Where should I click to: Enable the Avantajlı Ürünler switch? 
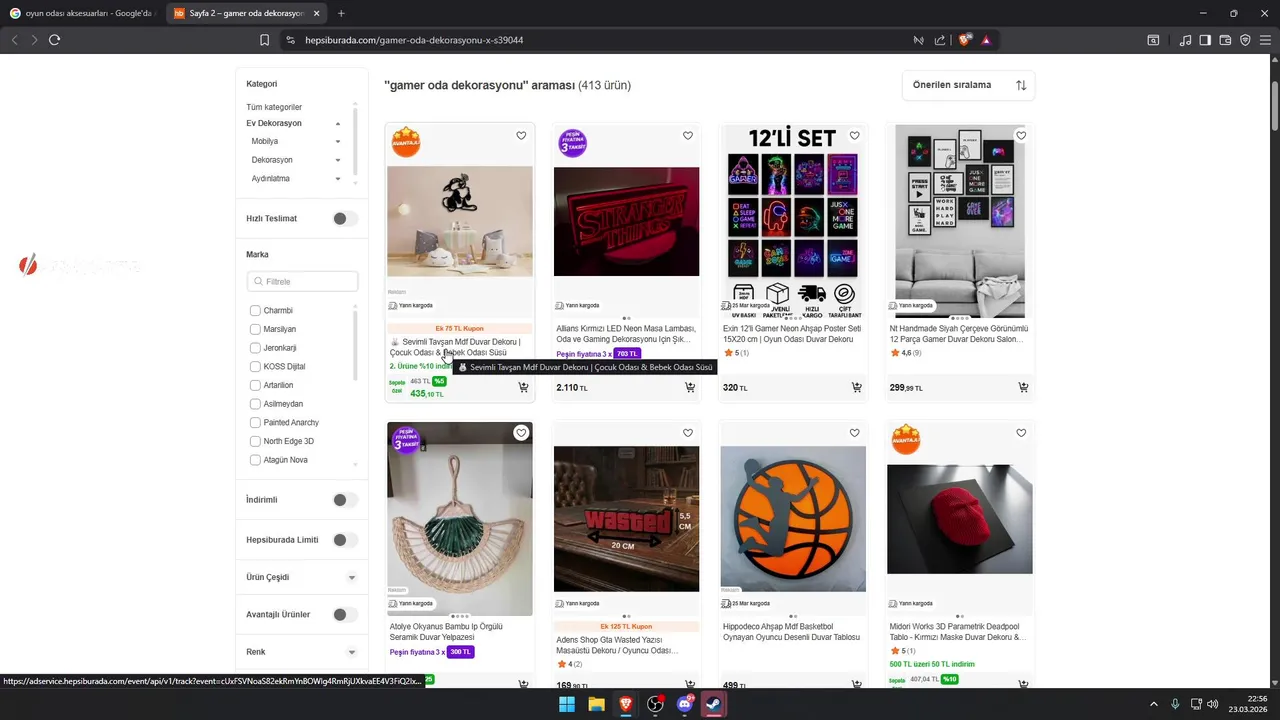point(345,615)
